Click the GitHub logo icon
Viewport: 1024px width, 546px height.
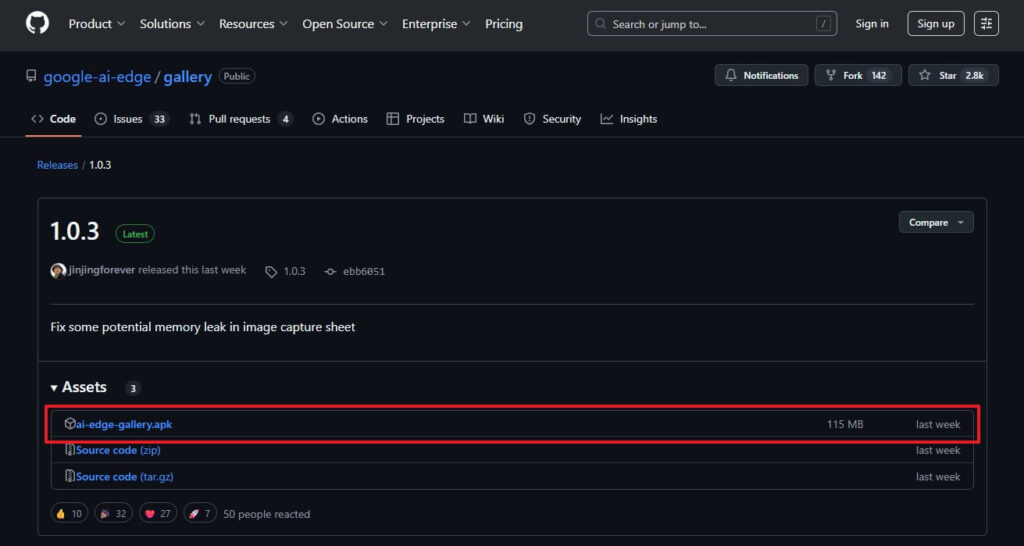(37, 23)
